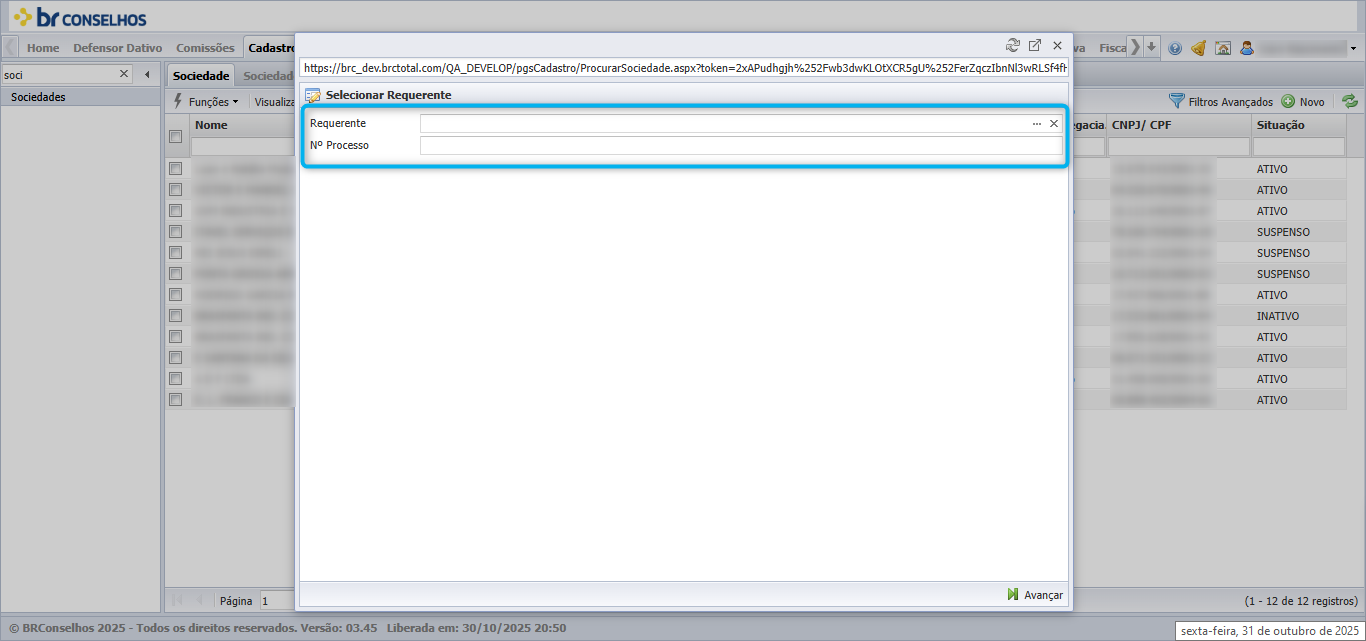Viewport: 1366px width, 641px height.
Task: Focus the CNPJ/ CPF column filter box
Action: pos(1179,147)
